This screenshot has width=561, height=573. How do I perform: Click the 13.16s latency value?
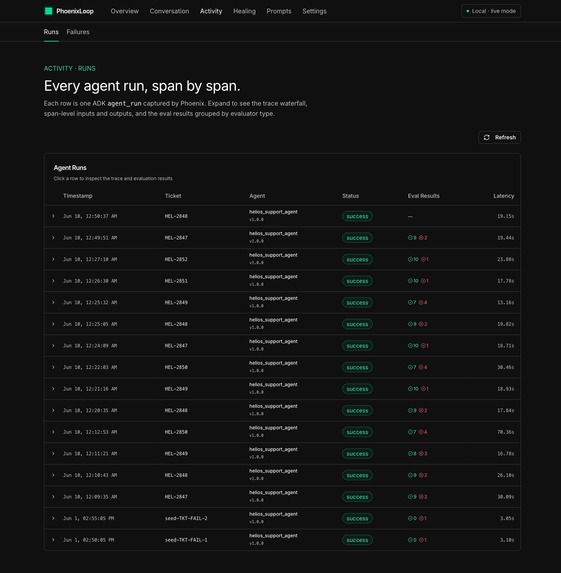[x=505, y=303]
